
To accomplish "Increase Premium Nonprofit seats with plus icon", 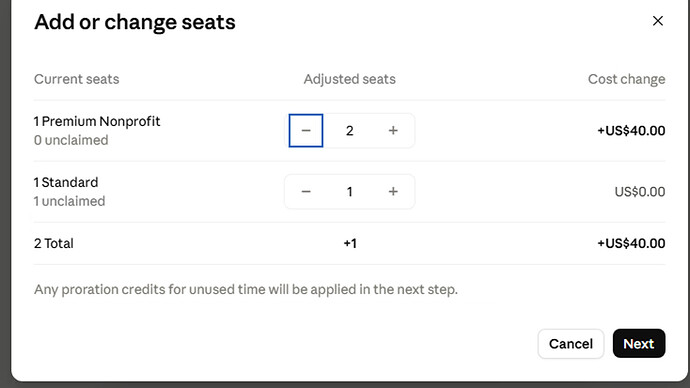I will (393, 131).
